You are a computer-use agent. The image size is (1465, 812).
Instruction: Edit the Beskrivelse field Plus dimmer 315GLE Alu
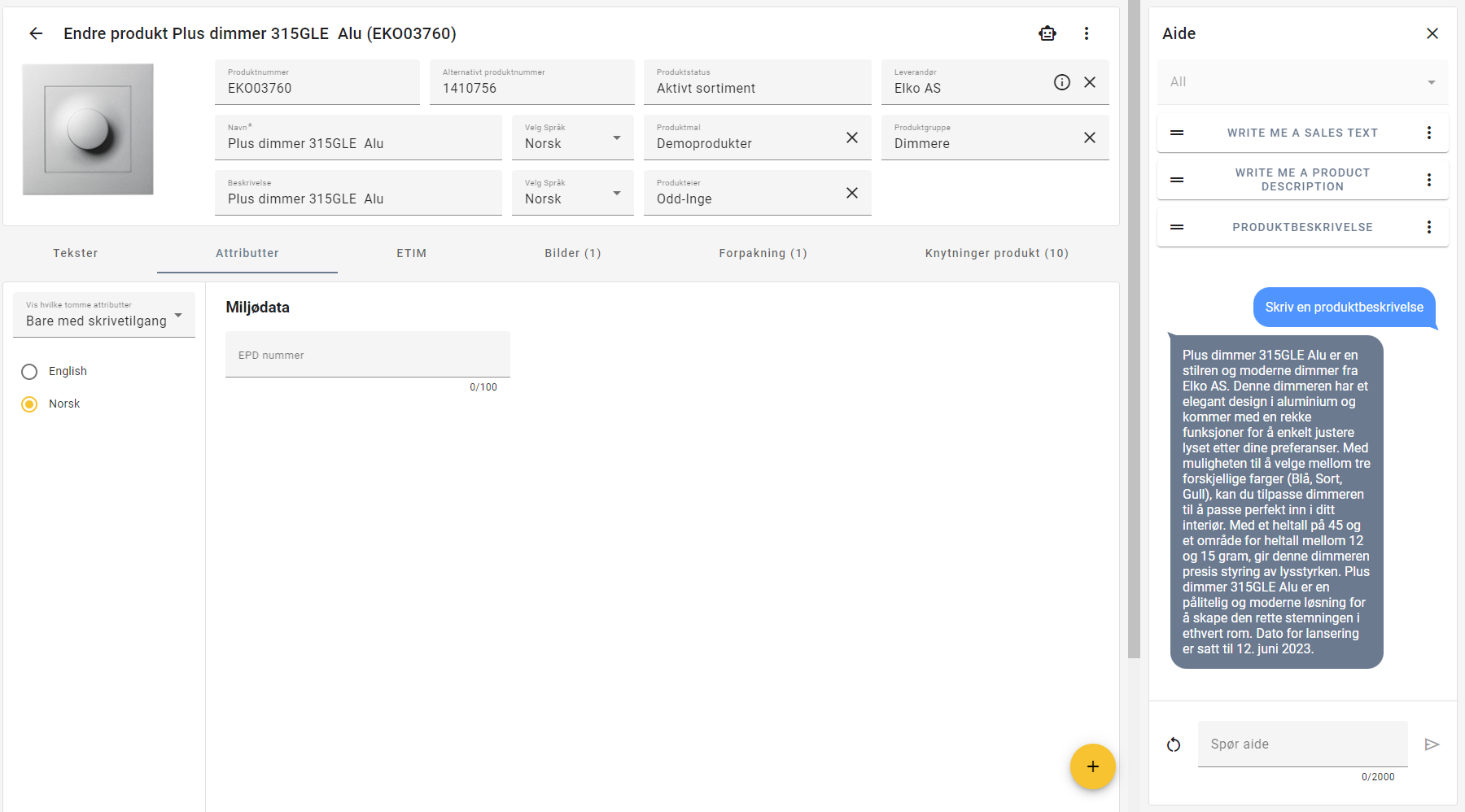358,193
